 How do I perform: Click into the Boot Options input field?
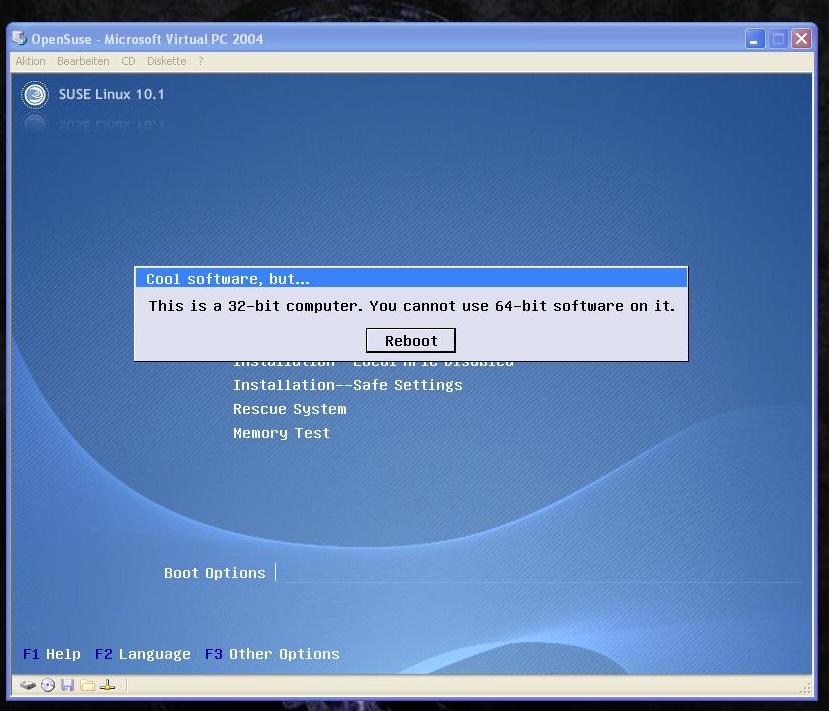pos(538,573)
